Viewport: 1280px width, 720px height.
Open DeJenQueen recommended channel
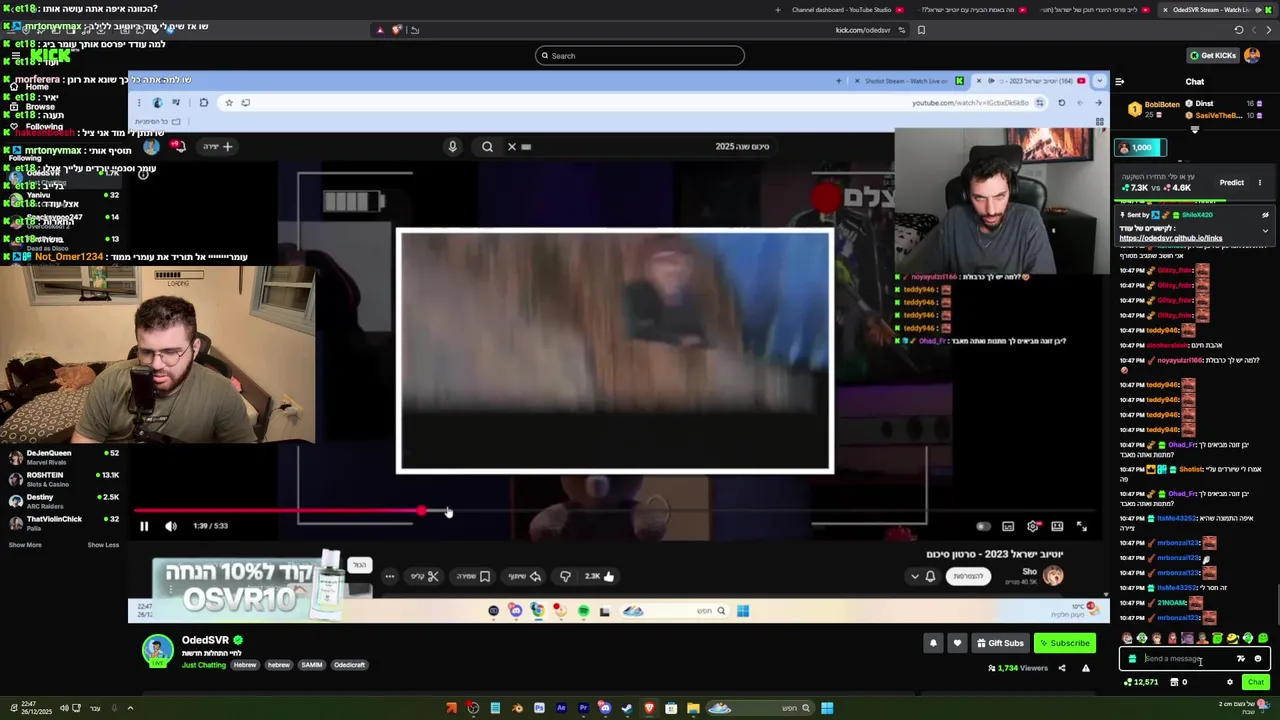point(65,458)
